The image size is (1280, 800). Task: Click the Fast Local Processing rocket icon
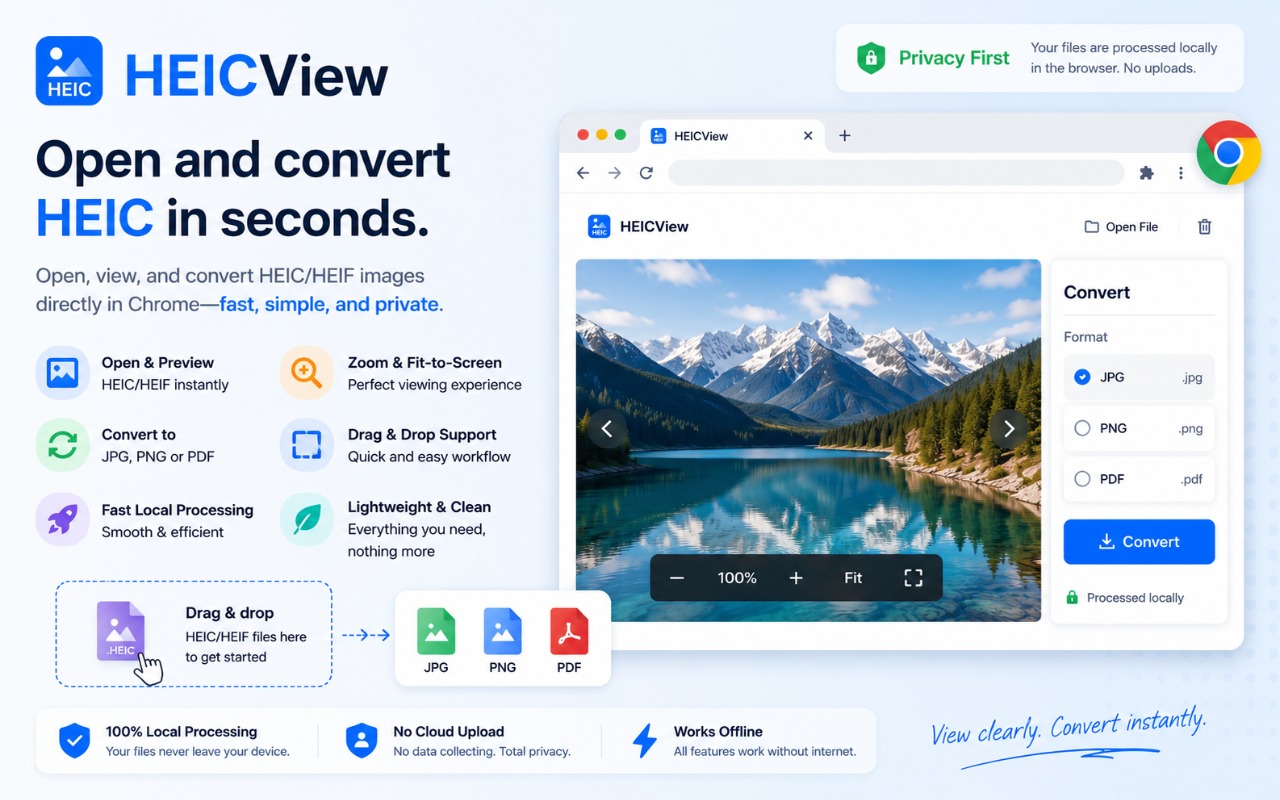click(x=62, y=519)
